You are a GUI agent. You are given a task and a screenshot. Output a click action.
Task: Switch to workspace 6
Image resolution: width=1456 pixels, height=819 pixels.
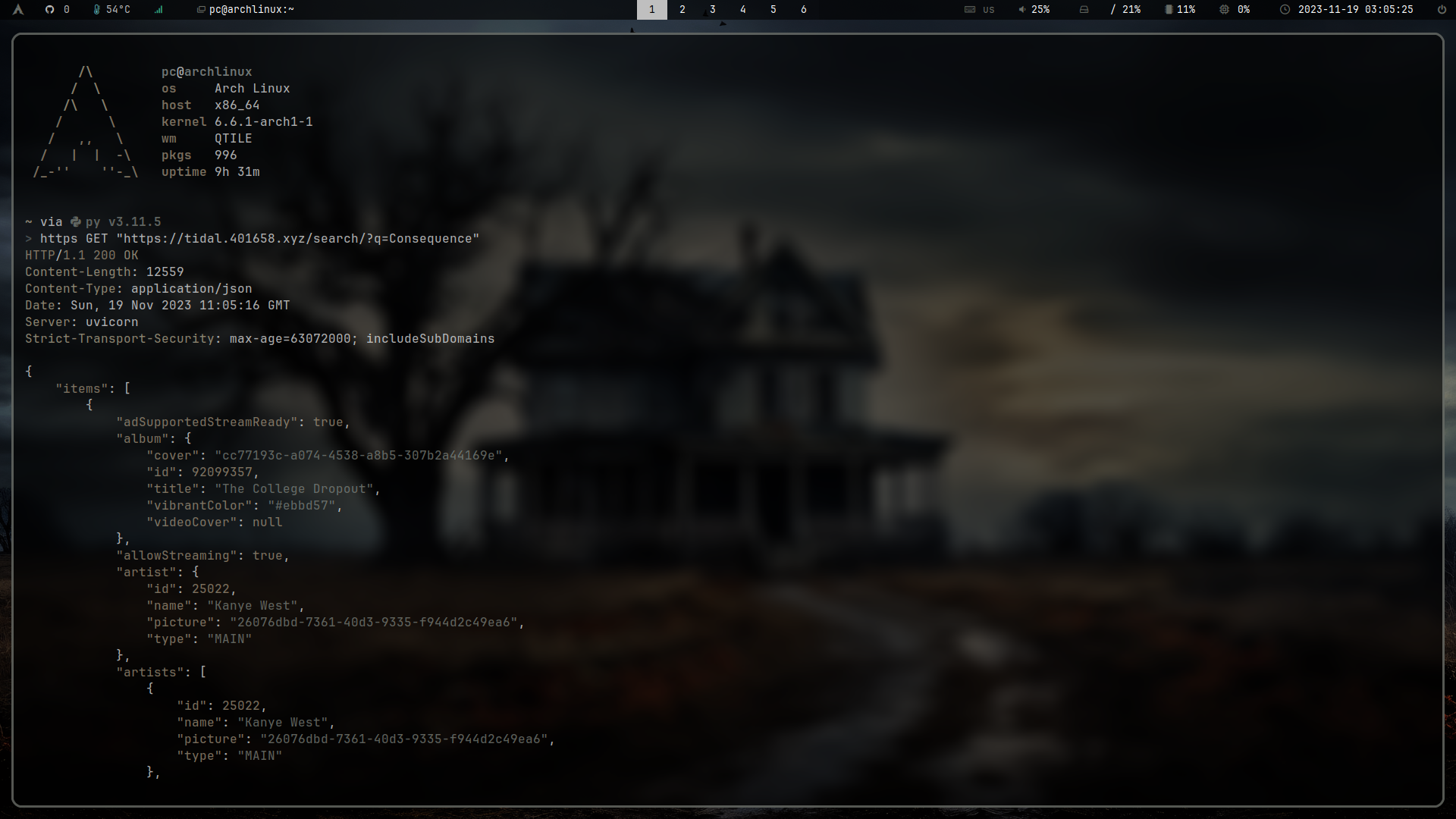click(803, 10)
